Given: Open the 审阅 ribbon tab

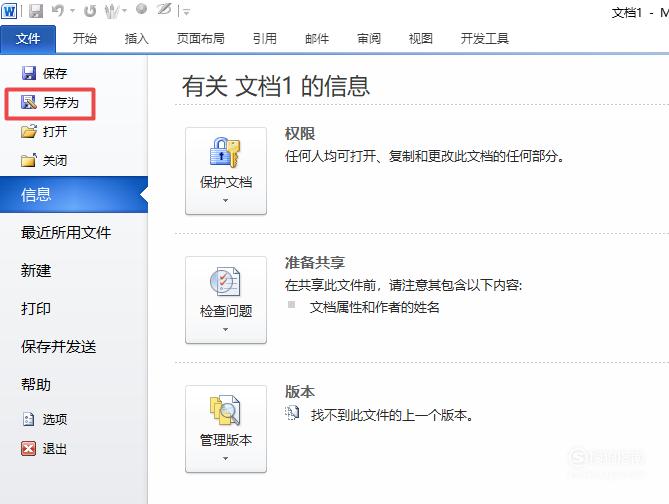Looking at the screenshot, I should tap(369, 39).
